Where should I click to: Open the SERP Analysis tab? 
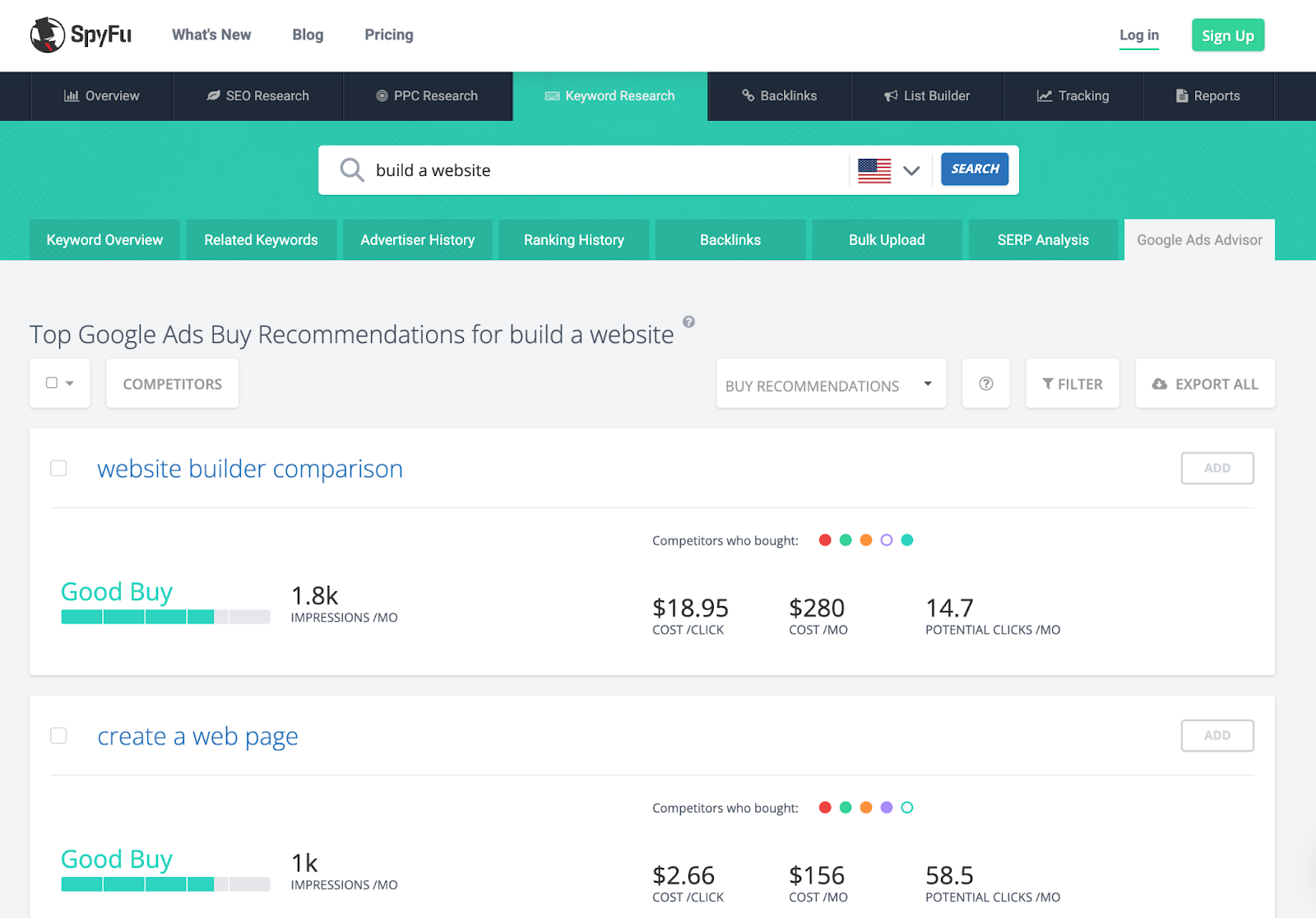click(x=1043, y=239)
